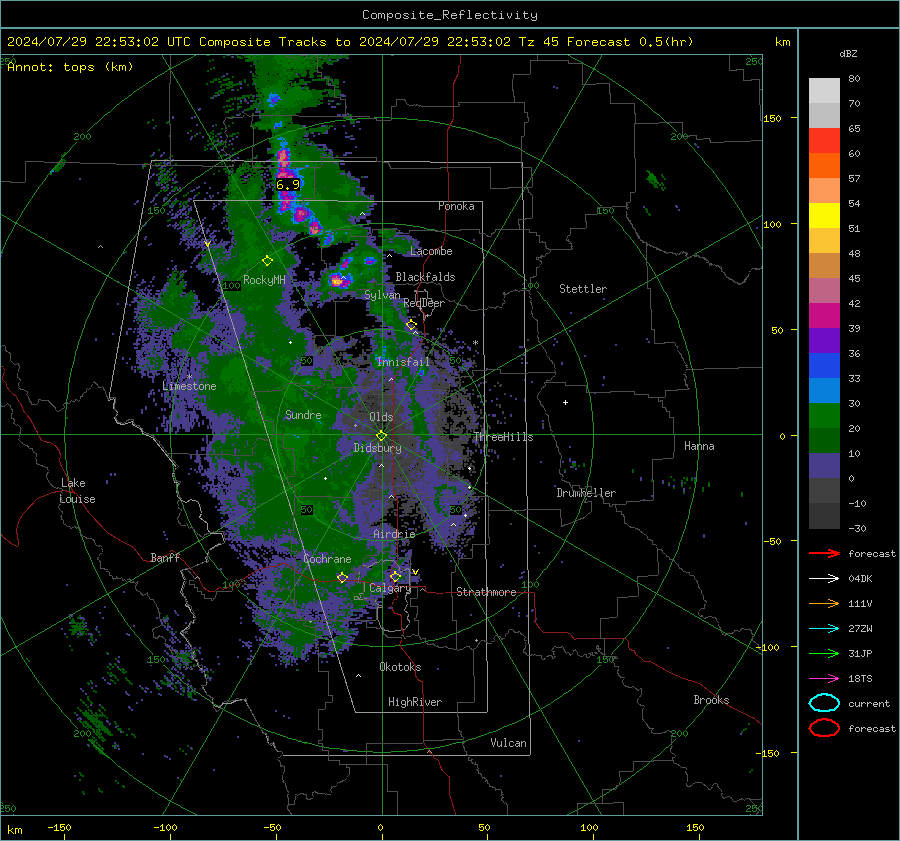Click the 'Annot: tops (km)' label
900x841 pixels.
(70, 67)
